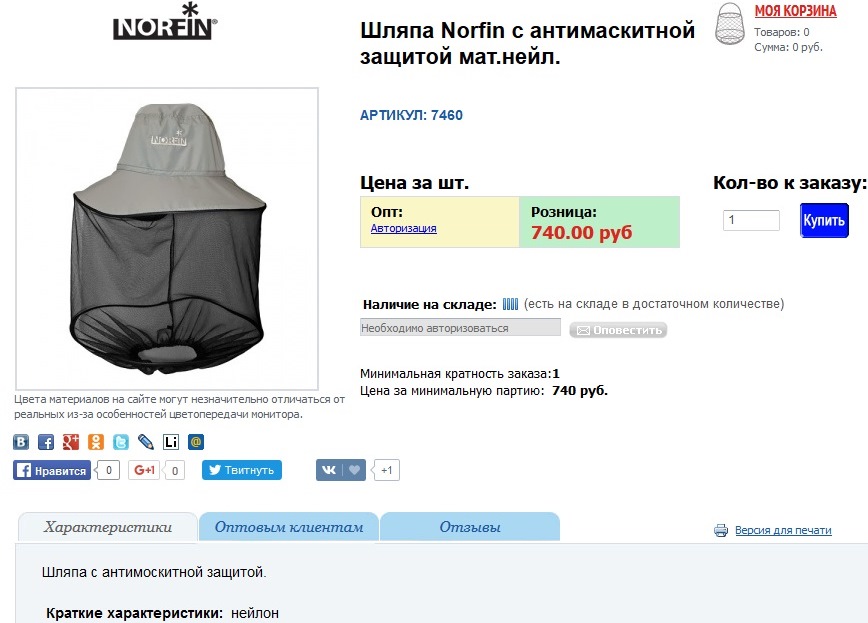Screen dimensions: 868x623
Task: Share on Odnoklassniki with orange icon
Action: 96,442
